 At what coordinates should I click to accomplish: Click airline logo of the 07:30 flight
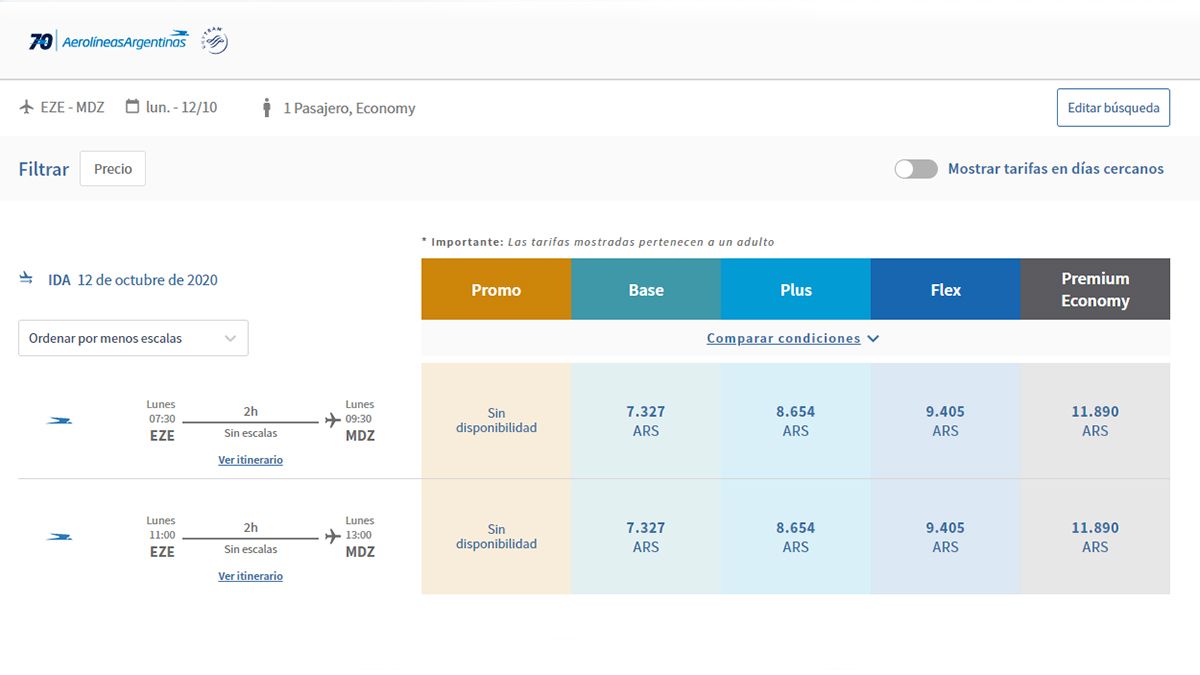pyautogui.click(x=59, y=421)
